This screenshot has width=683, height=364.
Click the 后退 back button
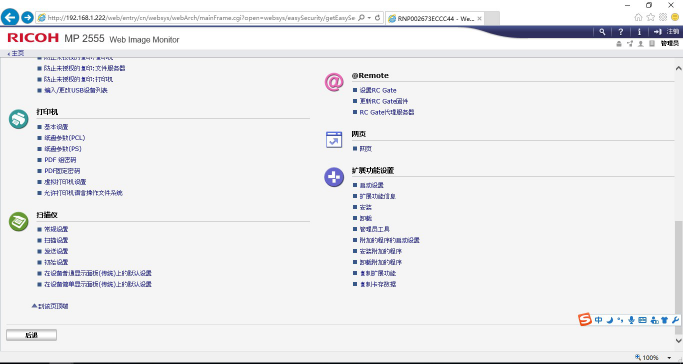31,335
